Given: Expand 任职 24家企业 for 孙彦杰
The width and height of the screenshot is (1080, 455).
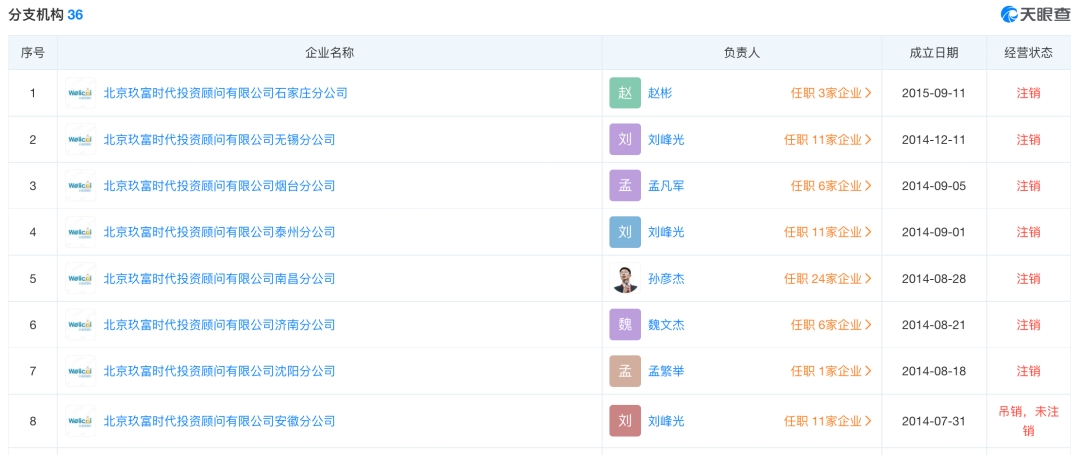Looking at the screenshot, I should point(828,278).
